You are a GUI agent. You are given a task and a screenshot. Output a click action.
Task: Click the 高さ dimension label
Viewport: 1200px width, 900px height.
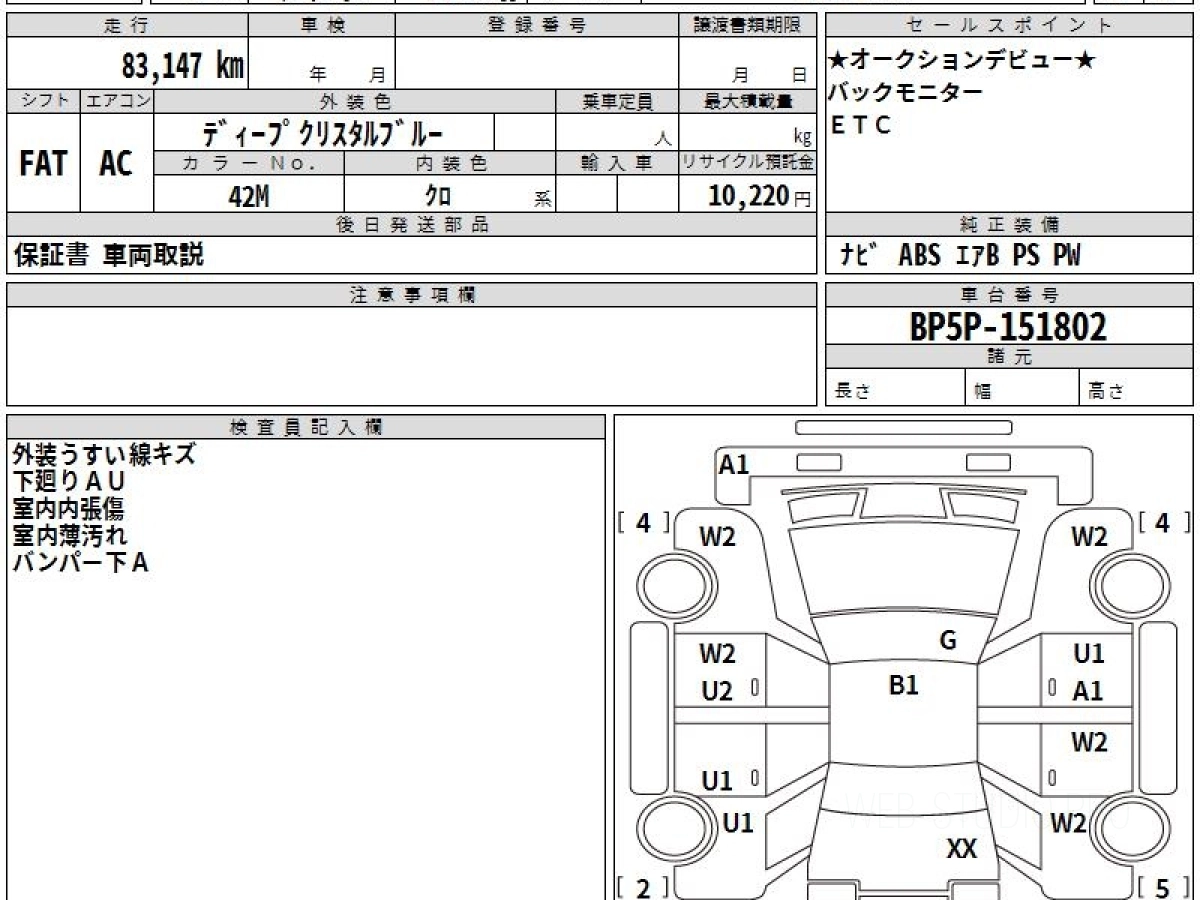1107,392
